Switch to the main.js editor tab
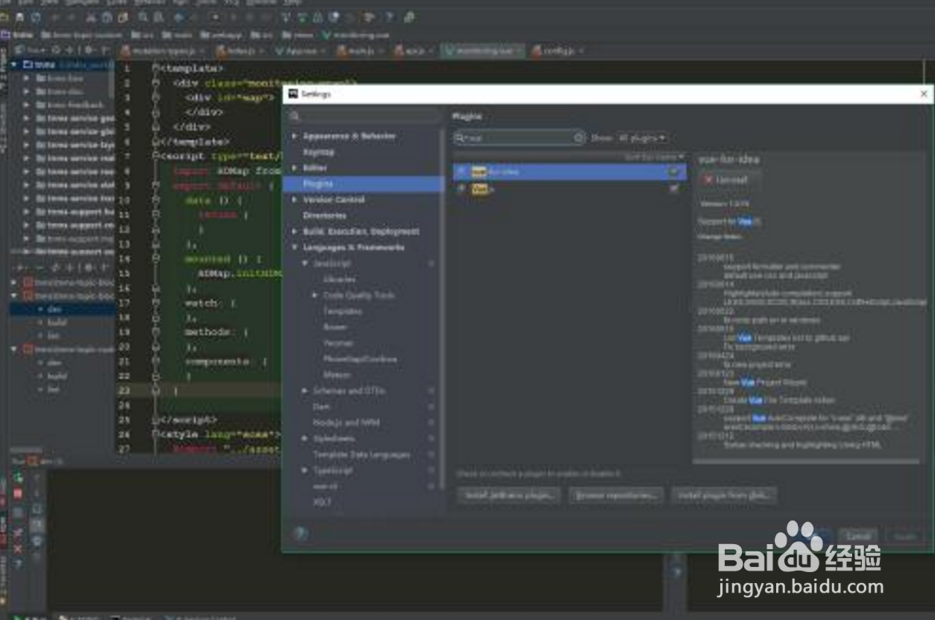The image size is (935, 620). (360, 51)
